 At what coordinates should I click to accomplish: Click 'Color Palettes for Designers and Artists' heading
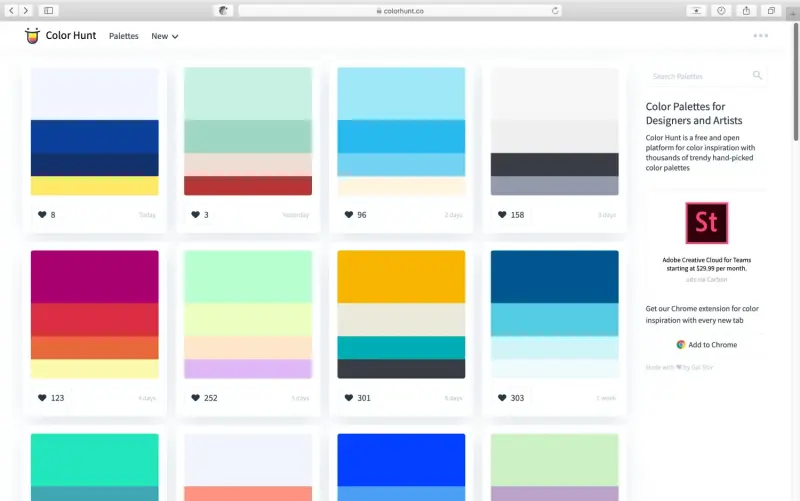[694, 113]
